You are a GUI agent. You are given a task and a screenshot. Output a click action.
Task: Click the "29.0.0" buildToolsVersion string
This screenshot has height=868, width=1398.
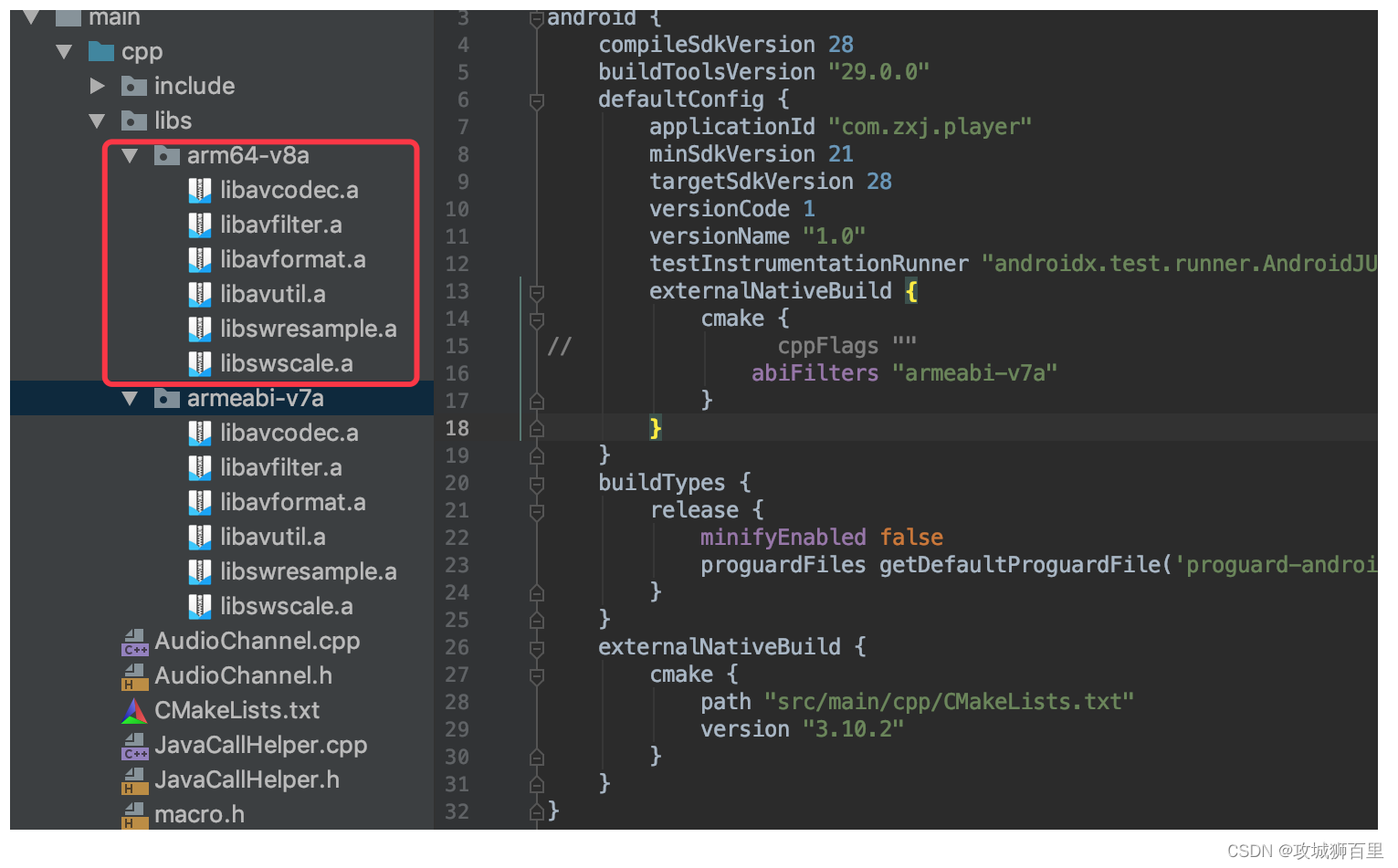click(879, 72)
